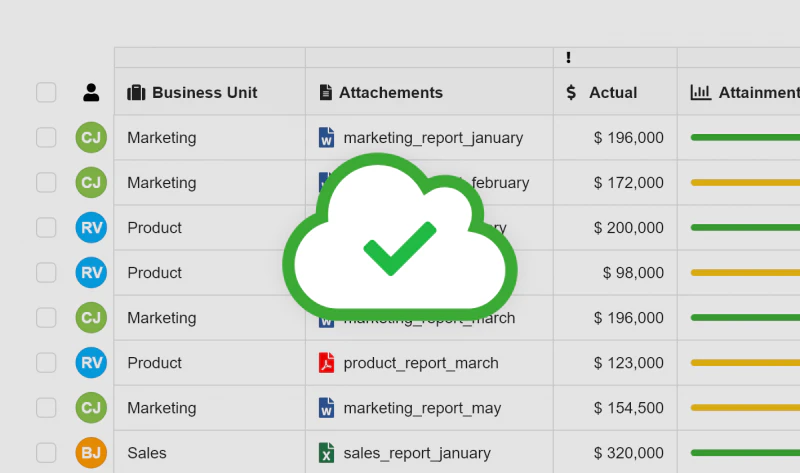Select the Marketing cell in marketing_report_january row

(210, 137)
